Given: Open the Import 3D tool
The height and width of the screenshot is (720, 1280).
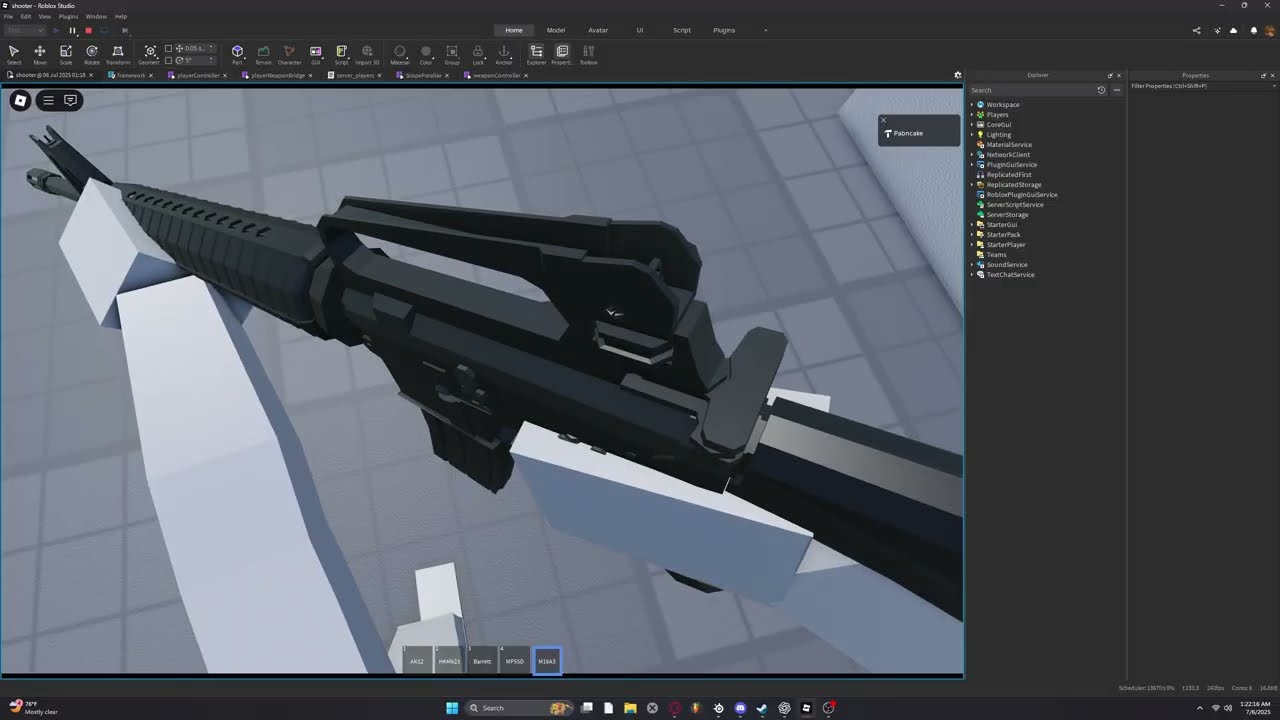Looking at the screenshot, I should [367, 54].
